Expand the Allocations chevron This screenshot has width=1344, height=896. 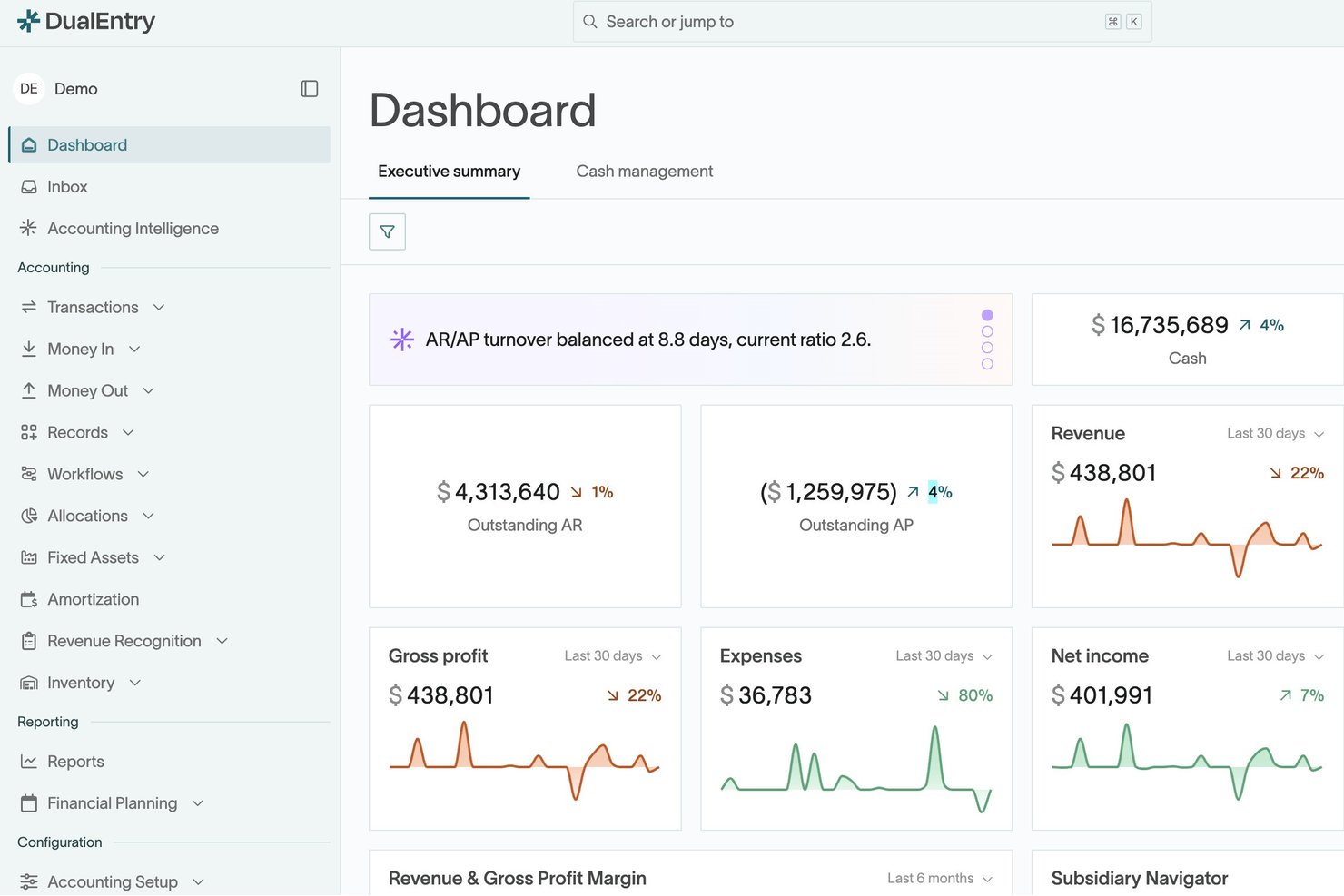point(149,517)
